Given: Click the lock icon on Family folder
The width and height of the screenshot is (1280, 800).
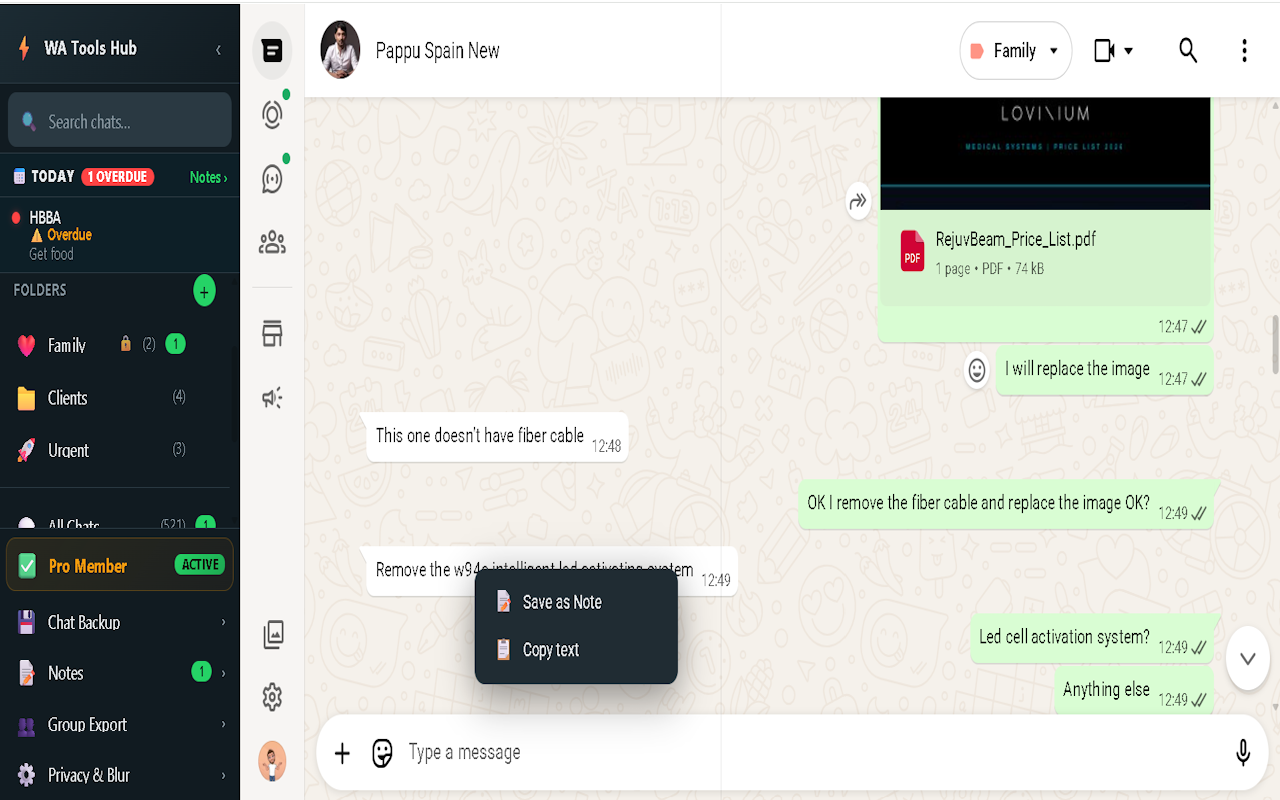Looking at the screenshot, I should (126, 344).
